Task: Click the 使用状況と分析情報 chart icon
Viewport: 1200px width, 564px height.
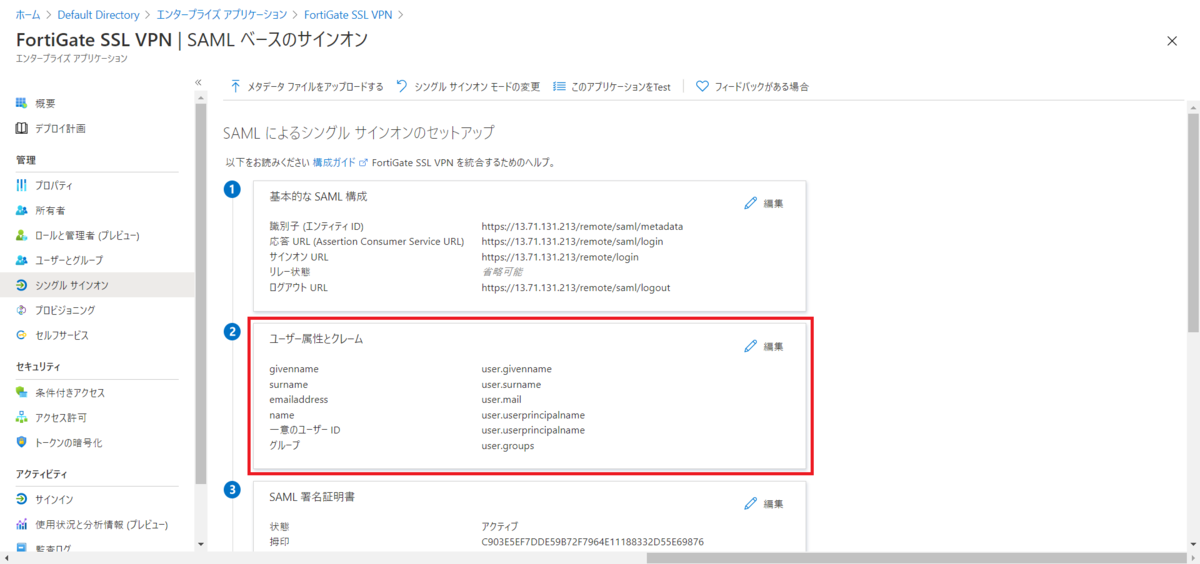Action: [22, 524]
